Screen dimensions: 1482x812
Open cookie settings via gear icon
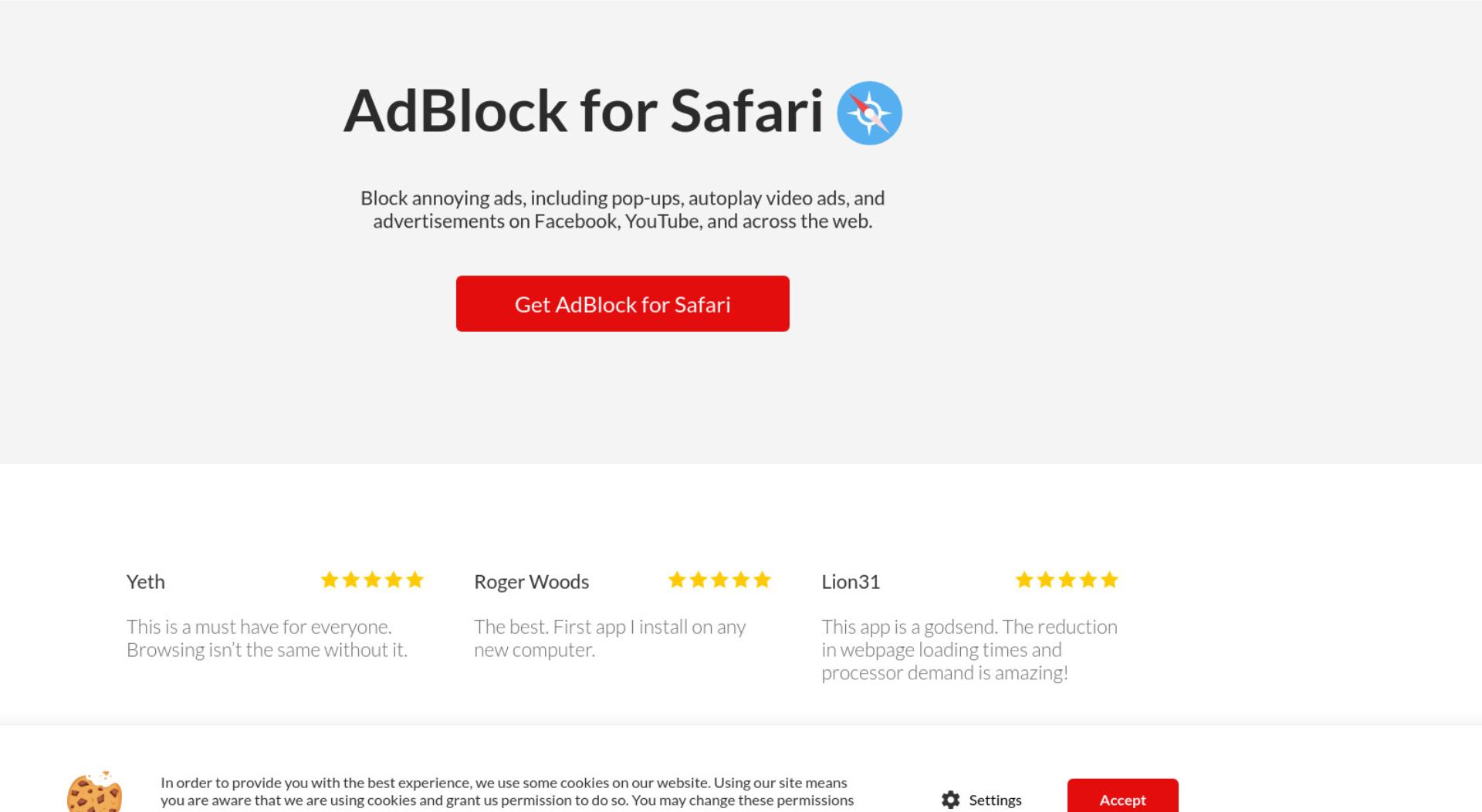pyautogui.click(x=951, y=800)
